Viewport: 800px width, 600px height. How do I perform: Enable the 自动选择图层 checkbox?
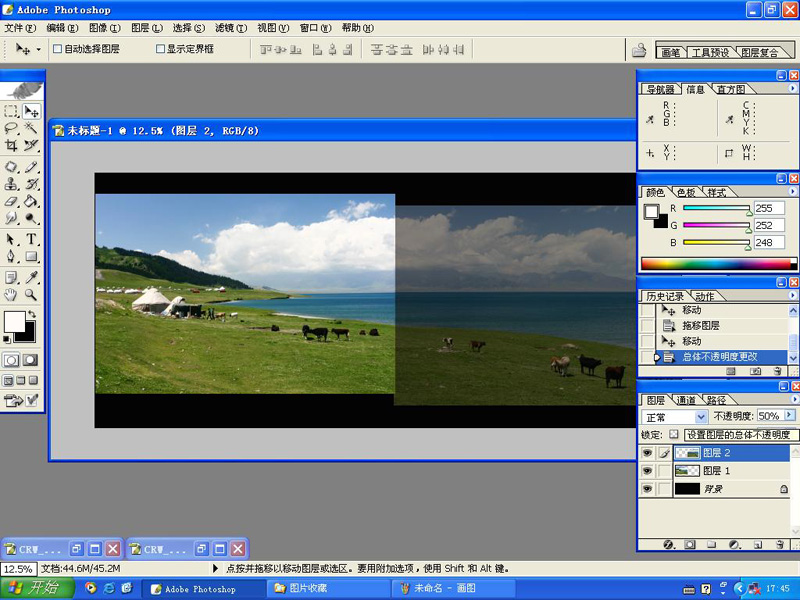pos(58,49)
